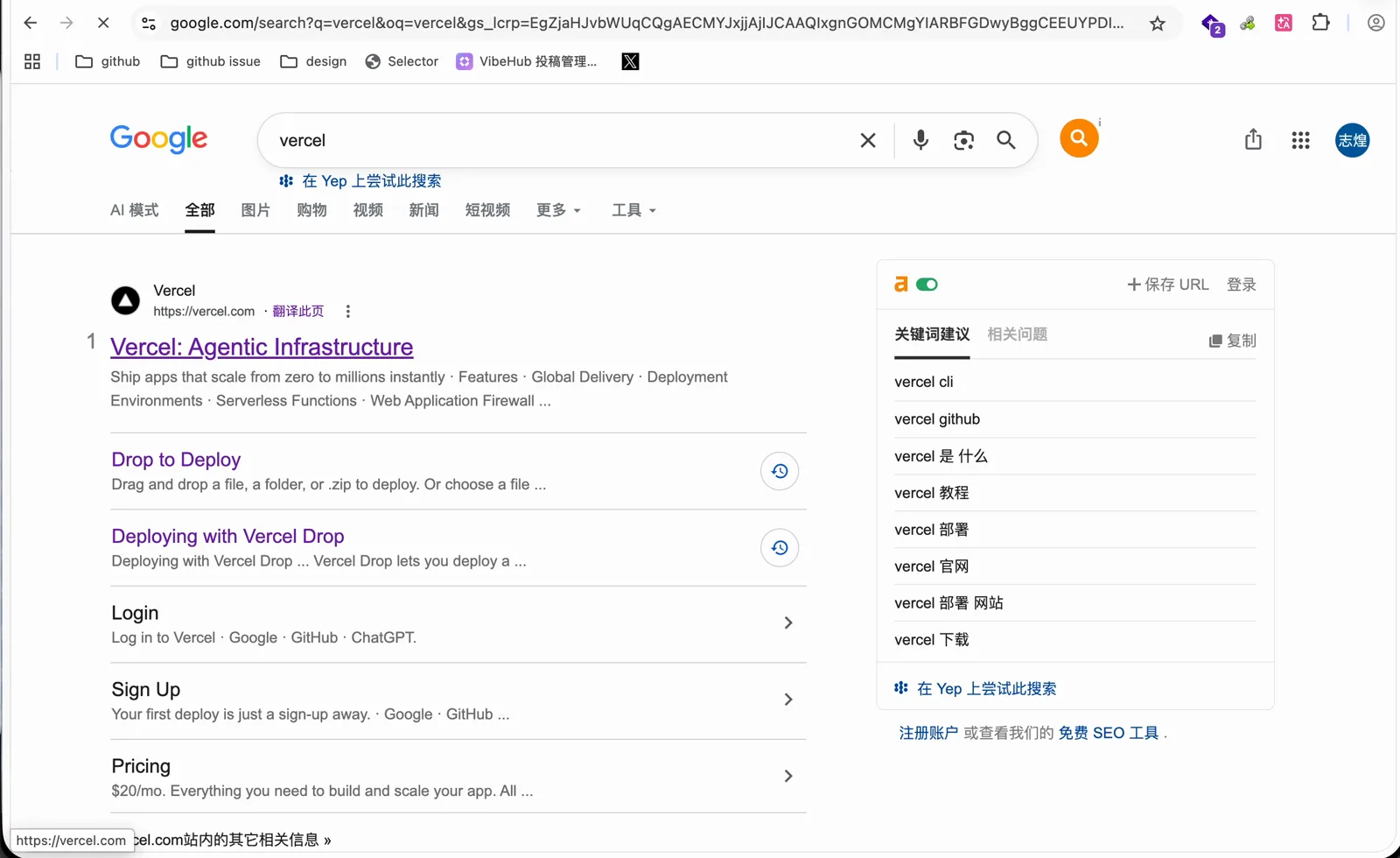
Task: Open the green leaf extension icon
Action: coord(1248,24)
